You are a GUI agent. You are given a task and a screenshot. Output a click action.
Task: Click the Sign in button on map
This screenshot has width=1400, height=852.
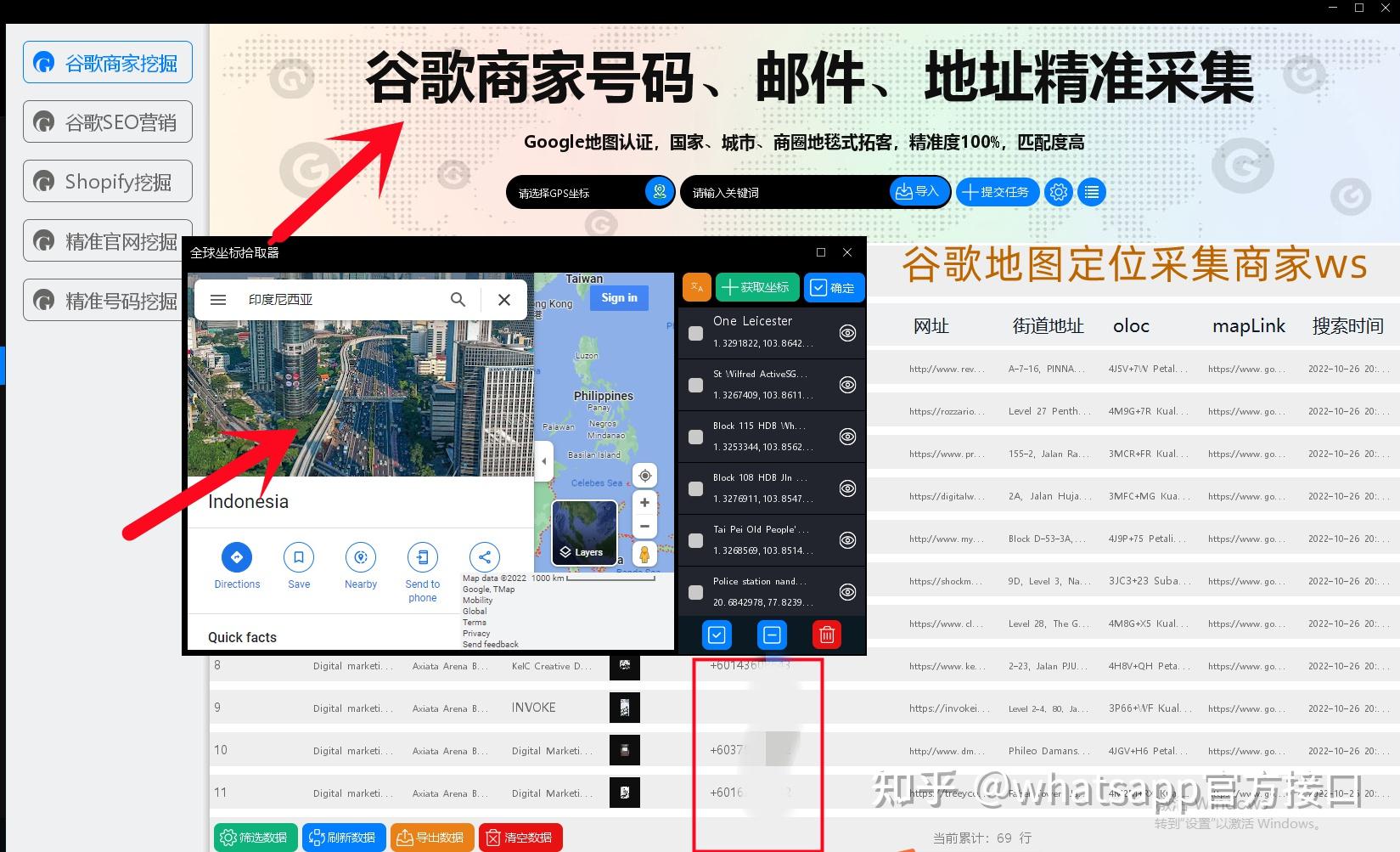619,297
